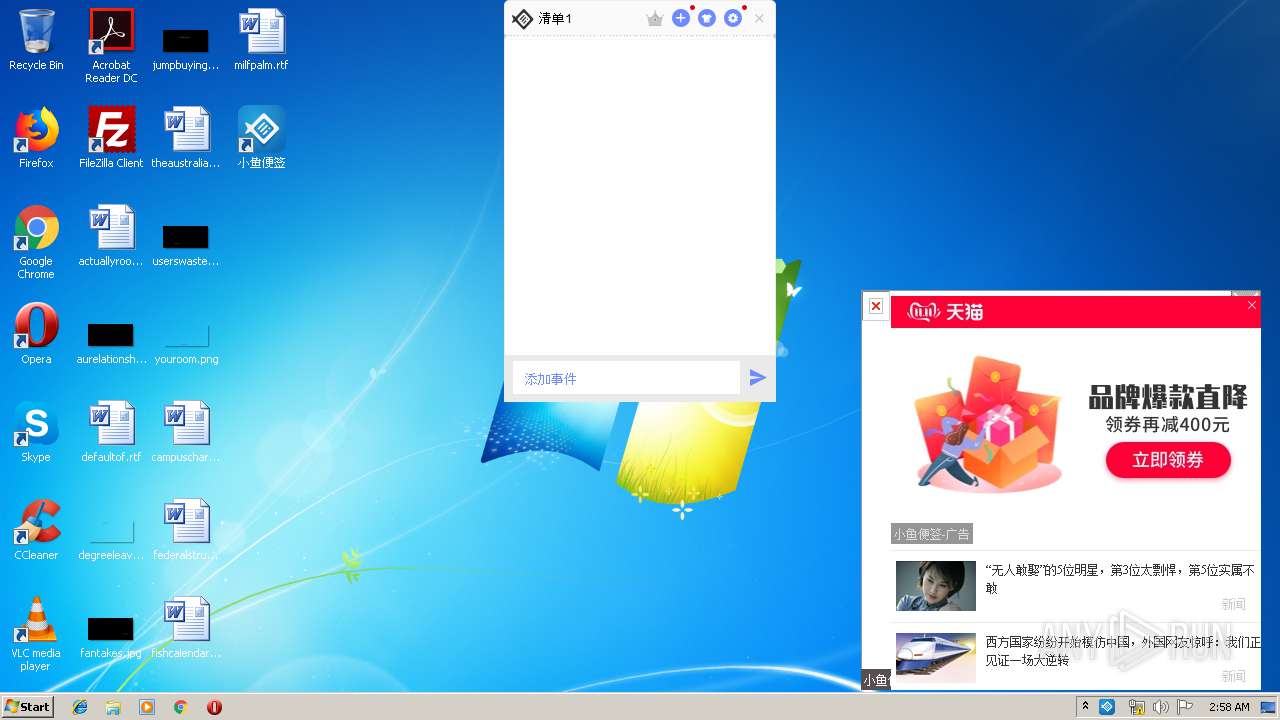The height and width of the screenshot is (720, 1280).
Task: Select the Google Chrome desktop shortcut
Action: (36, 242)
